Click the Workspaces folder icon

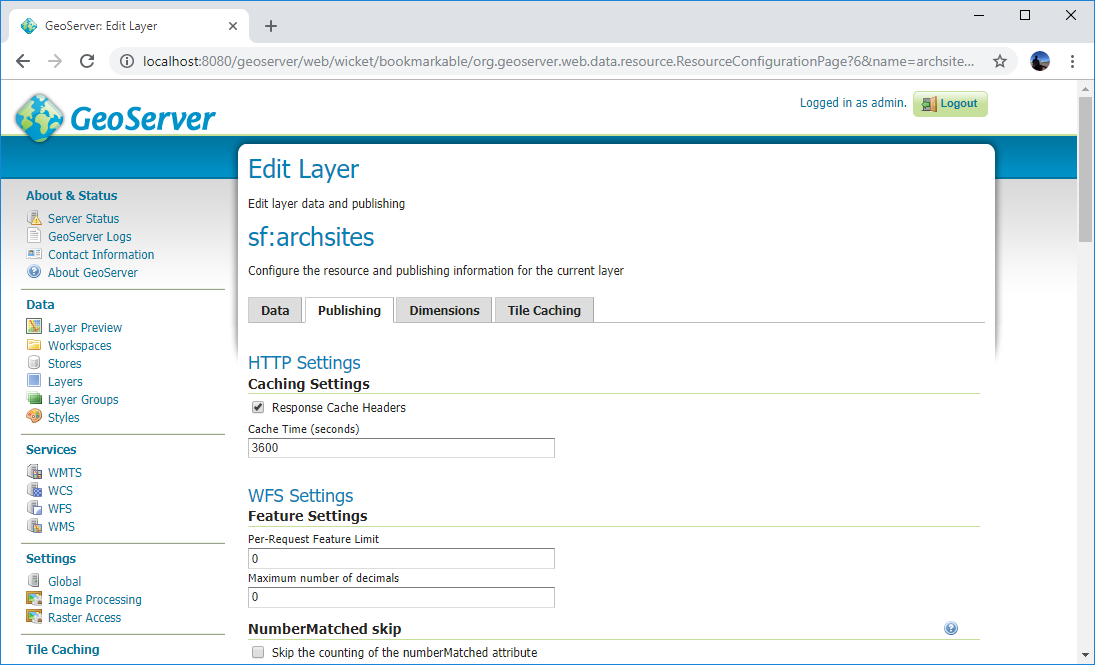(x=34, y=344)
